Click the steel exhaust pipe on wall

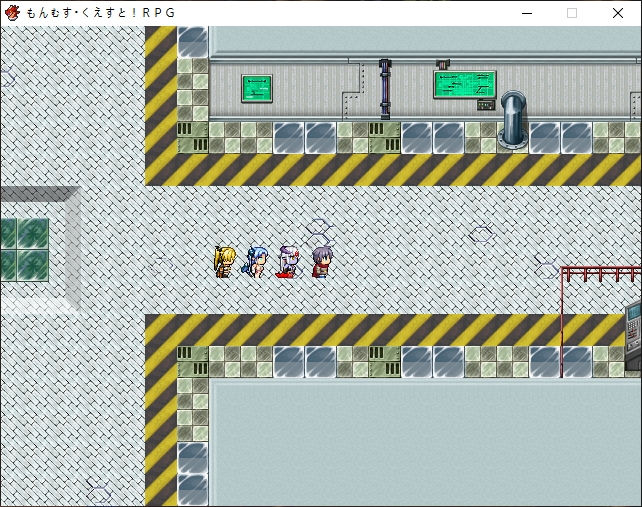coord(511,119)
